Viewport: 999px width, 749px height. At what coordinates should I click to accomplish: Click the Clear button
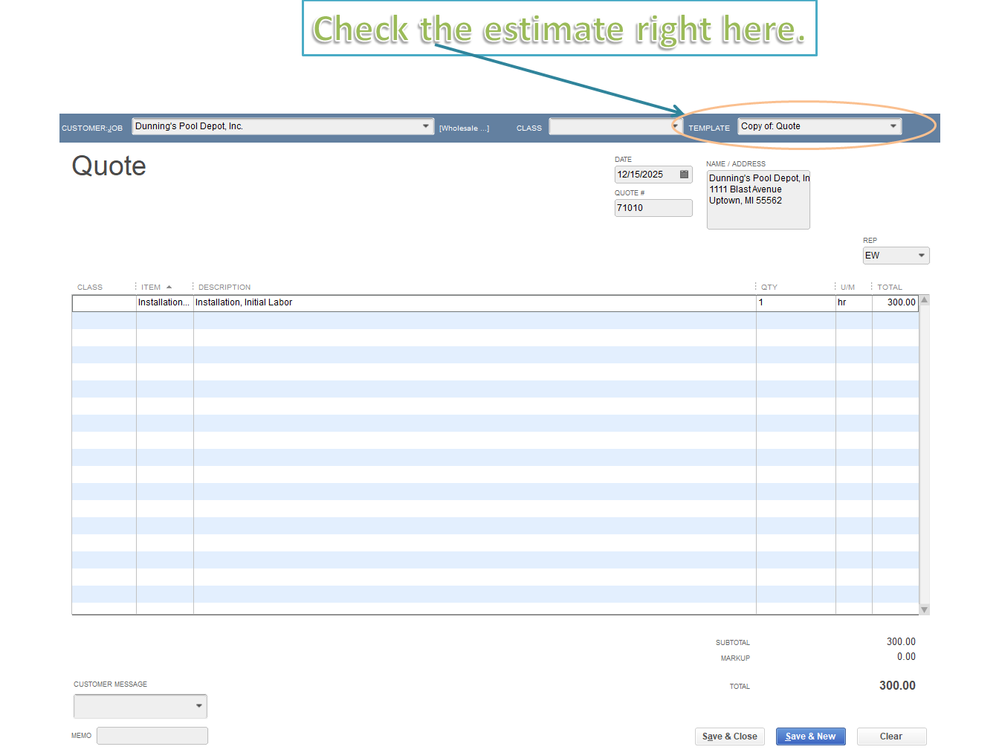click(891, 736)
